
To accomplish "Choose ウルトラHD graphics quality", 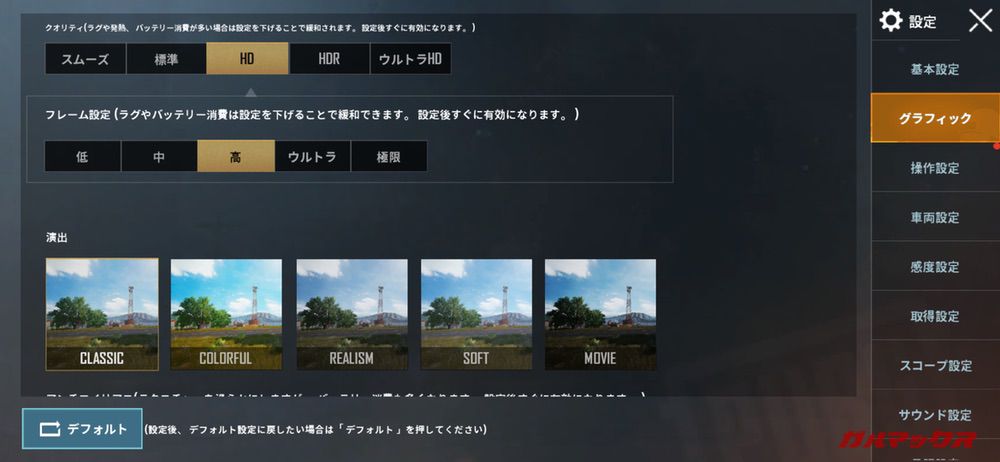I will point(411,59).
